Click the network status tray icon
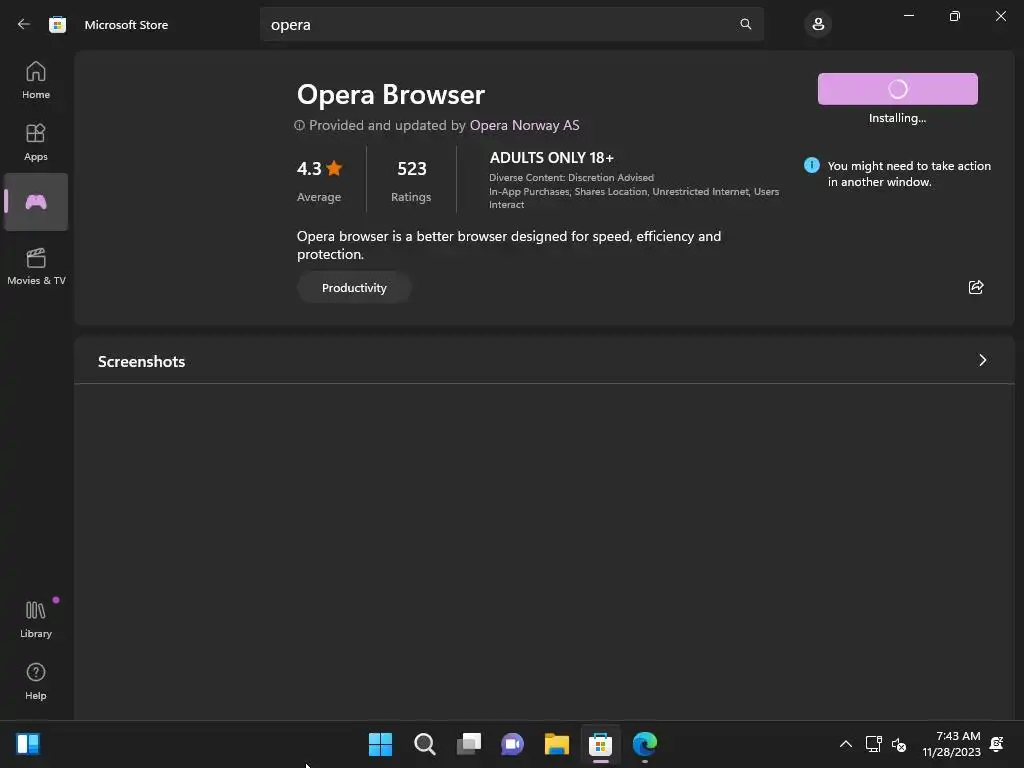 pos(873,744)
